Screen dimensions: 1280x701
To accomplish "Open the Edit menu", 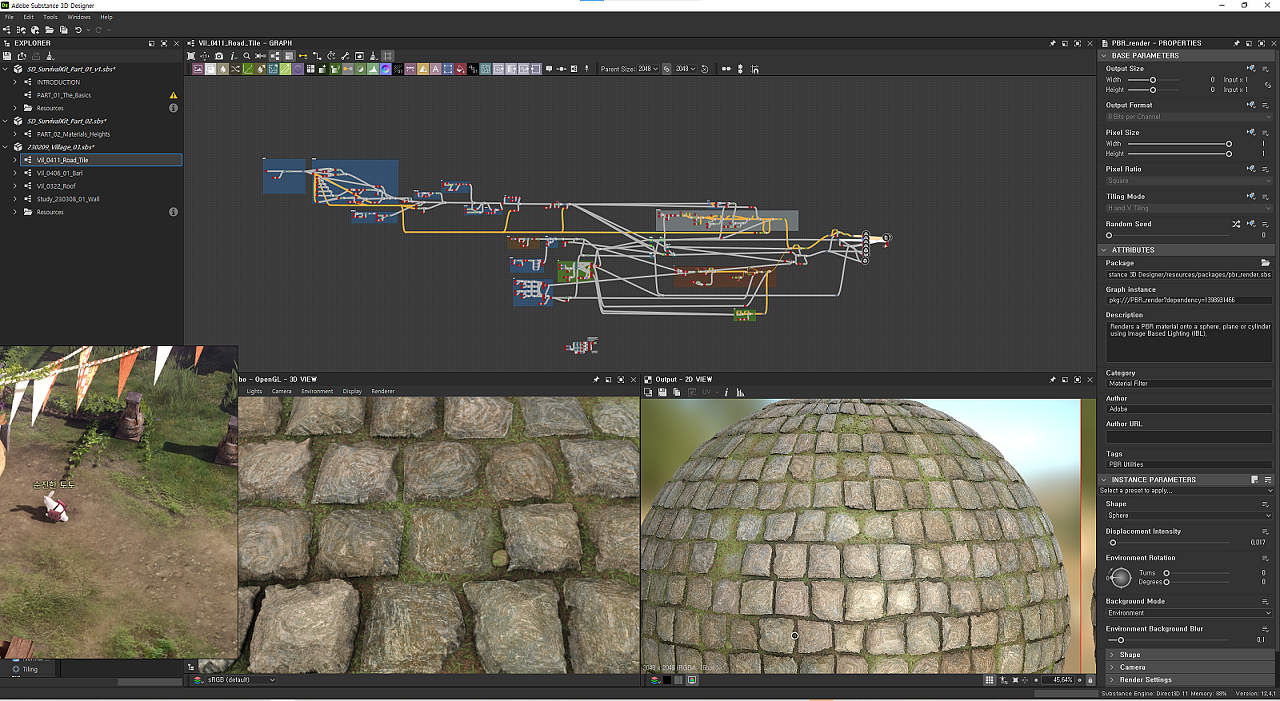I will tap(28, 17).
